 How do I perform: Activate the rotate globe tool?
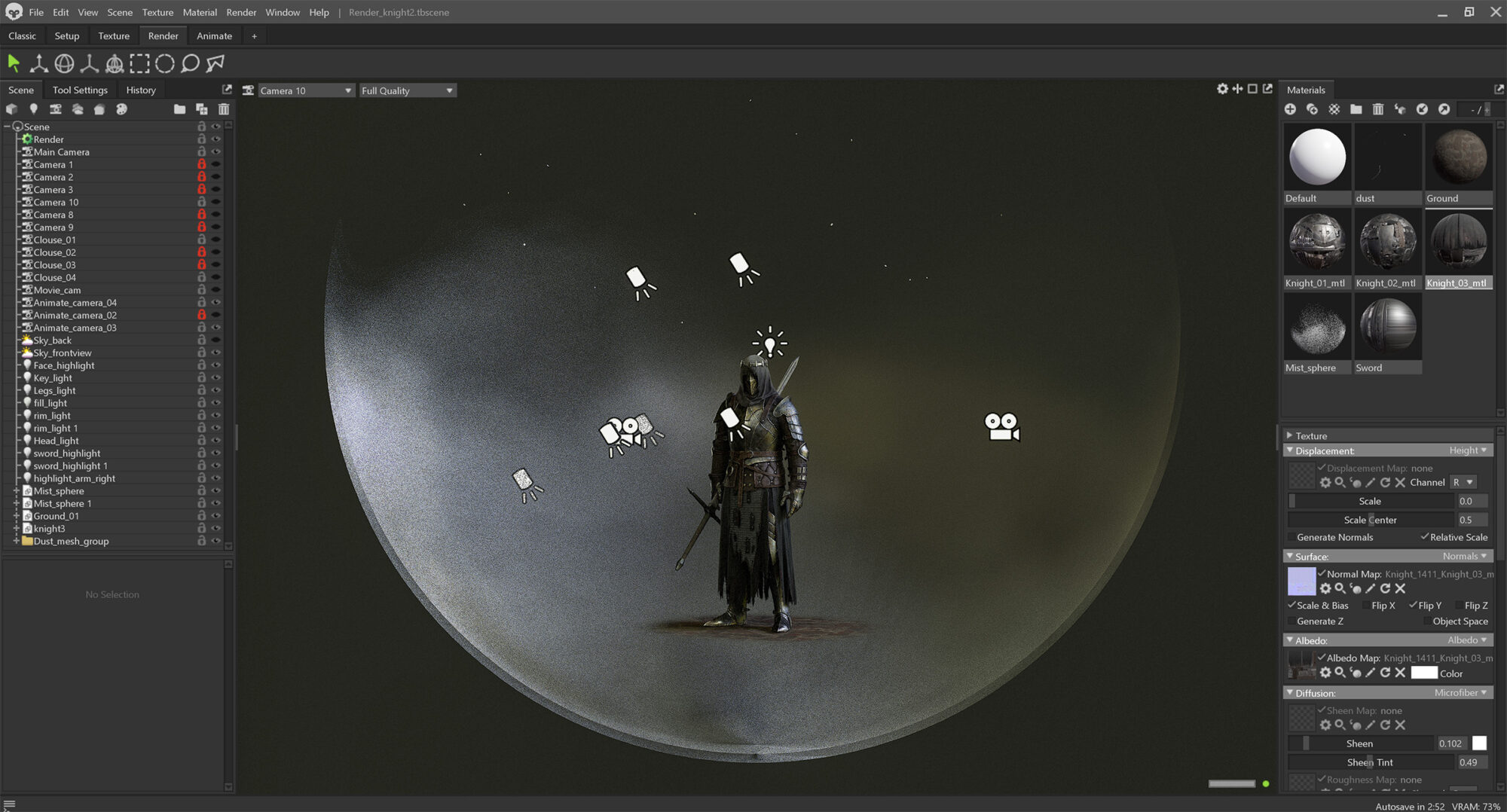tap(64, 63)
